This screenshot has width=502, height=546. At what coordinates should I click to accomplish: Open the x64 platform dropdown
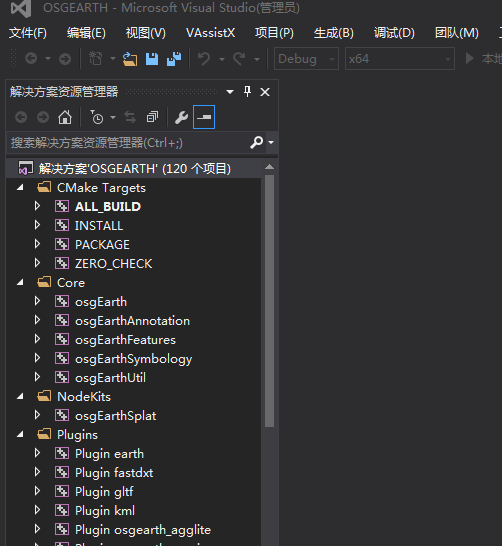[x=400, y=58]
